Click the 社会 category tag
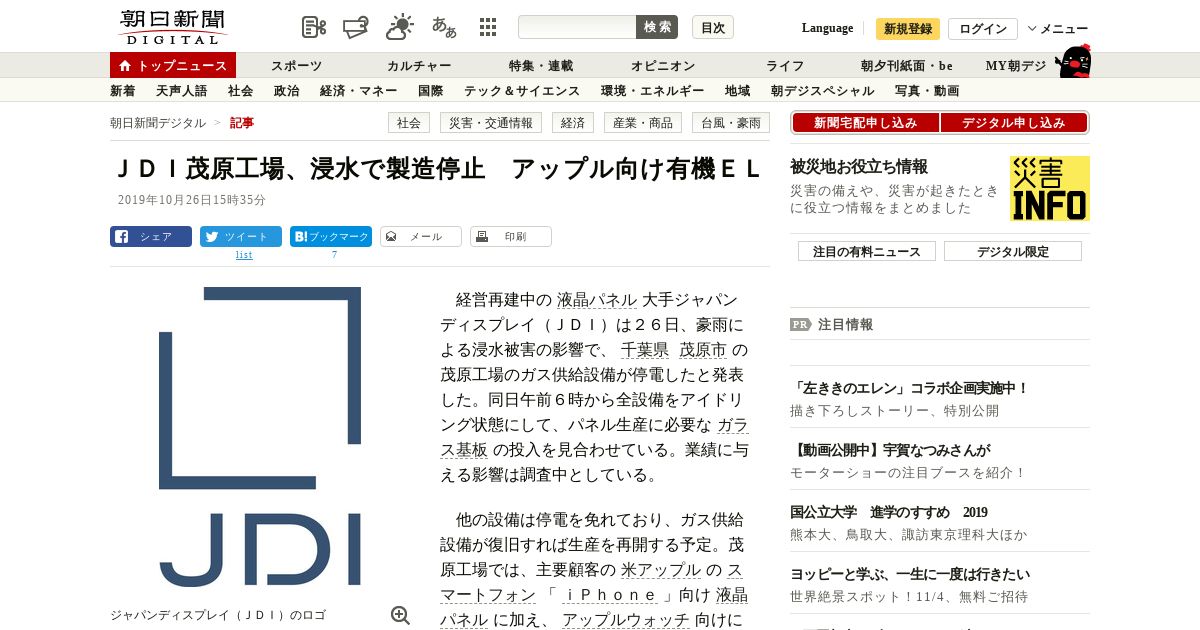Image resolution: width=1200 pixels, height=630 pixels. point(409,123)
